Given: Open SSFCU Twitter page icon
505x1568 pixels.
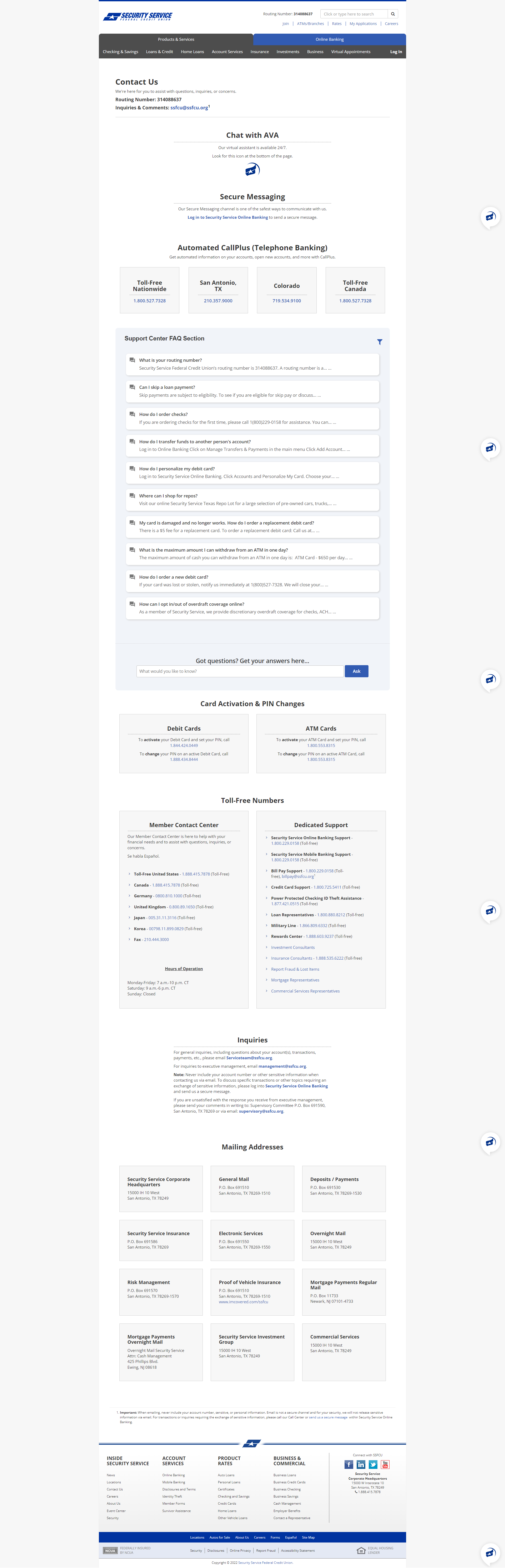Looking at the screenshot, I should [373, 1464].
